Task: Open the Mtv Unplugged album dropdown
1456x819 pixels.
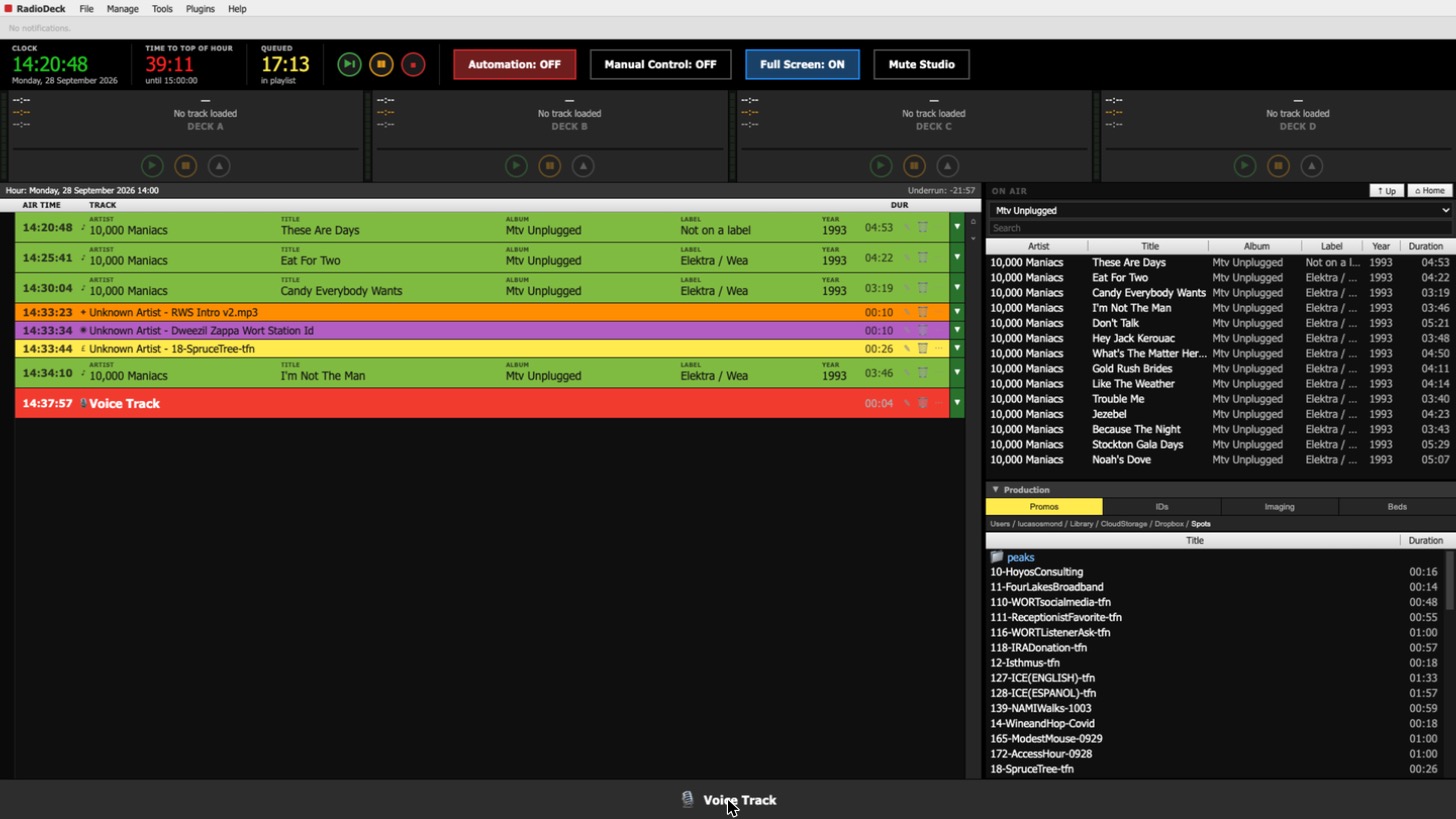Action: 1220,210
